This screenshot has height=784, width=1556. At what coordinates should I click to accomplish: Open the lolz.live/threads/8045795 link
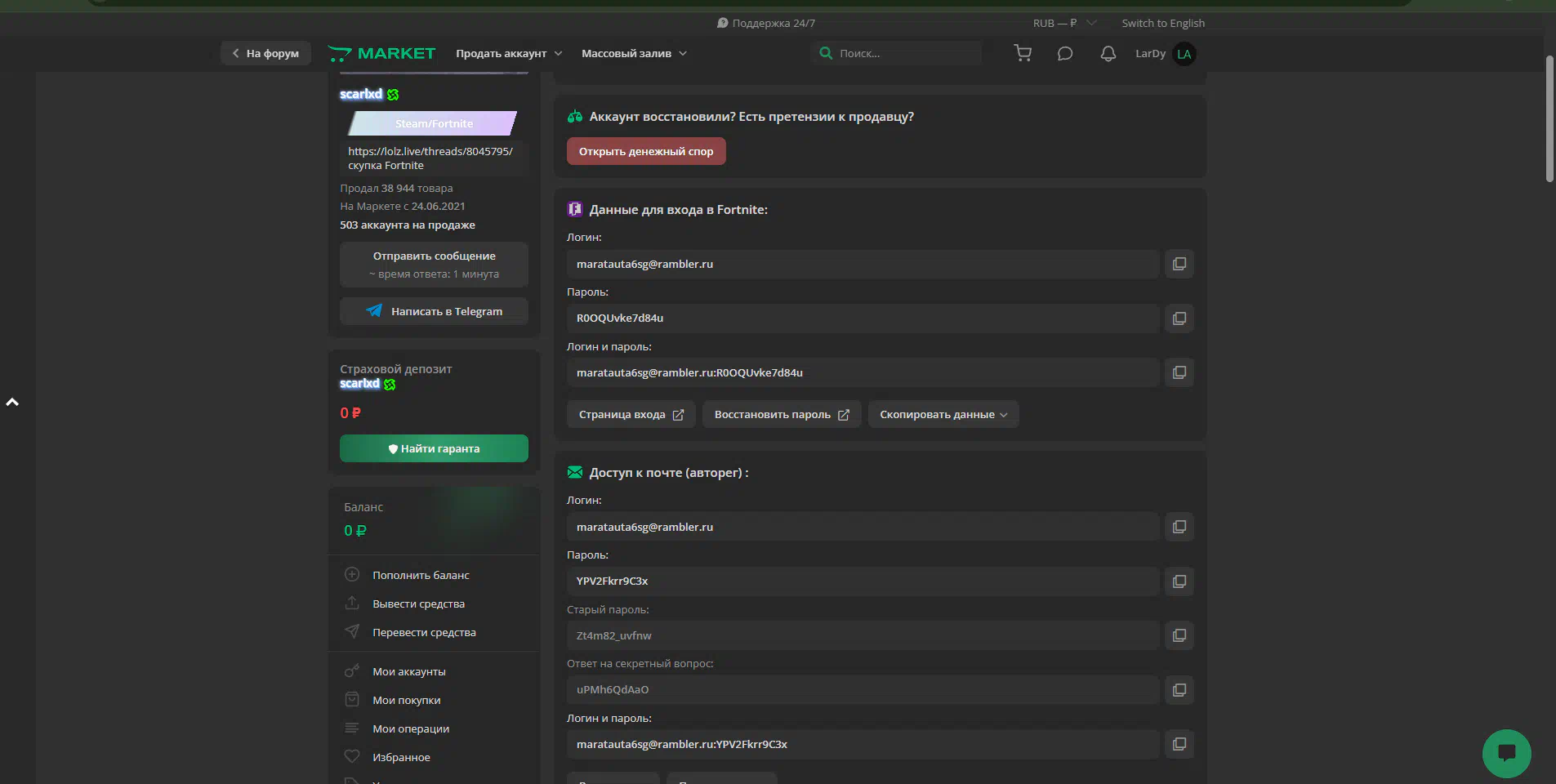tap(430, 151)
